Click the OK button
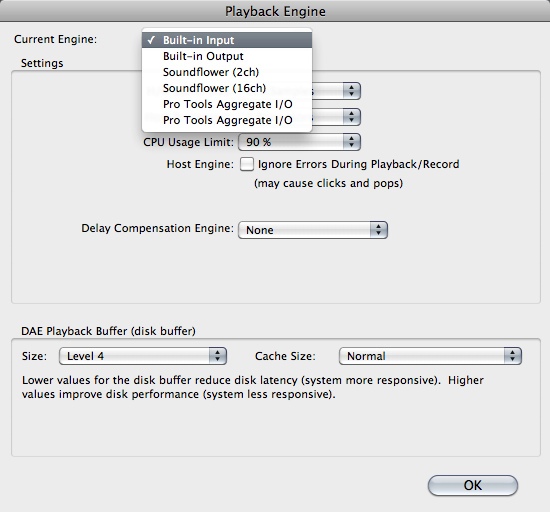 tap(473, 485)
